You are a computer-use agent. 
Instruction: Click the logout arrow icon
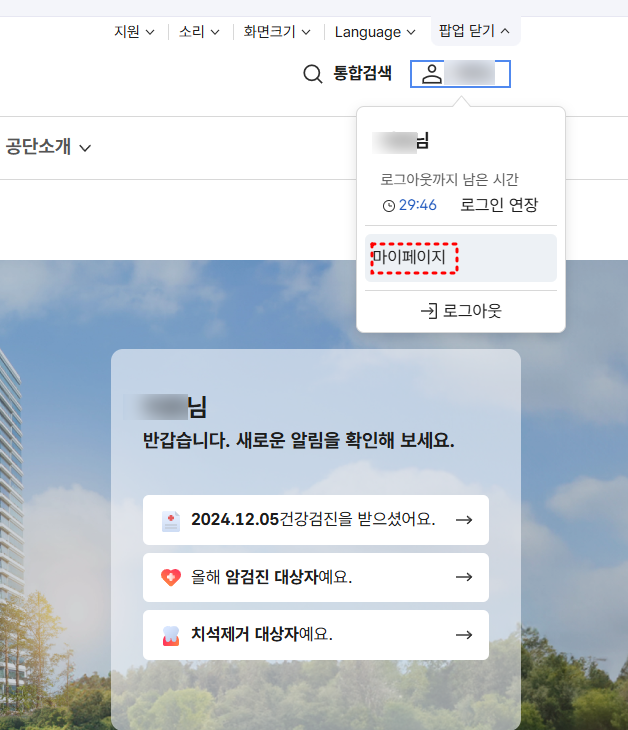pos(429,311)
